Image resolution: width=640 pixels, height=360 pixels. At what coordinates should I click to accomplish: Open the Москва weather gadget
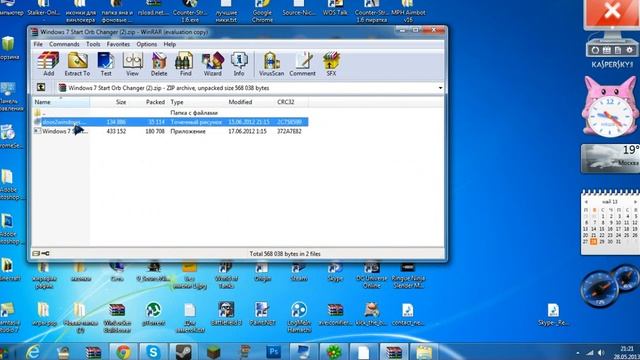coord(610,158)
